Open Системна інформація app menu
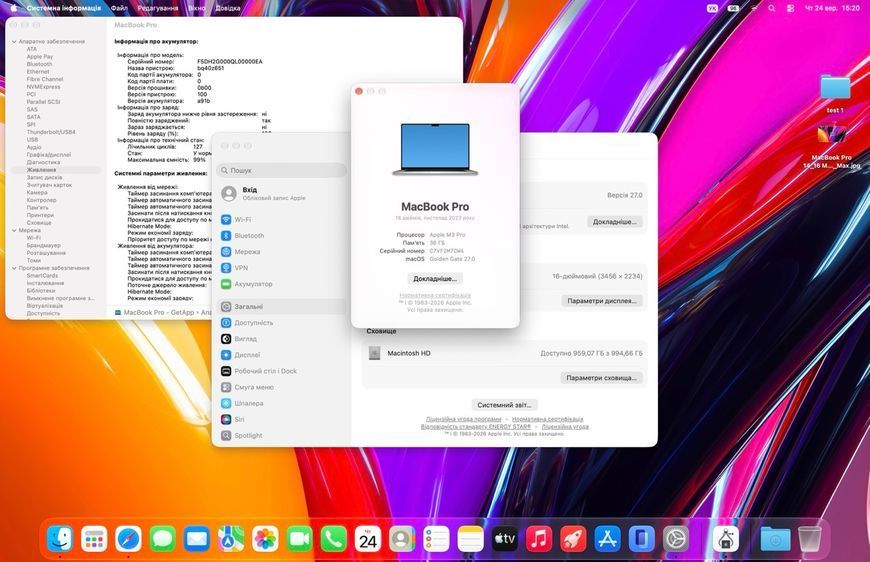Image resolution: width=870 pixels, height=562 pixels. coord(64,8)
